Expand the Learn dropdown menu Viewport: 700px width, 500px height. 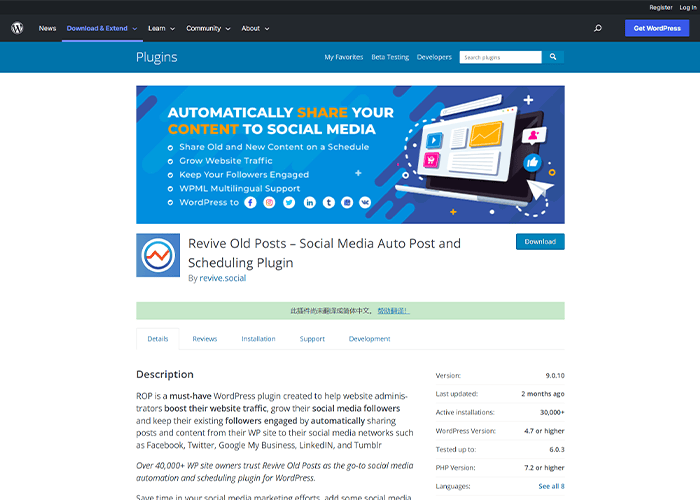pyautogui.click(x=161, y=28)
